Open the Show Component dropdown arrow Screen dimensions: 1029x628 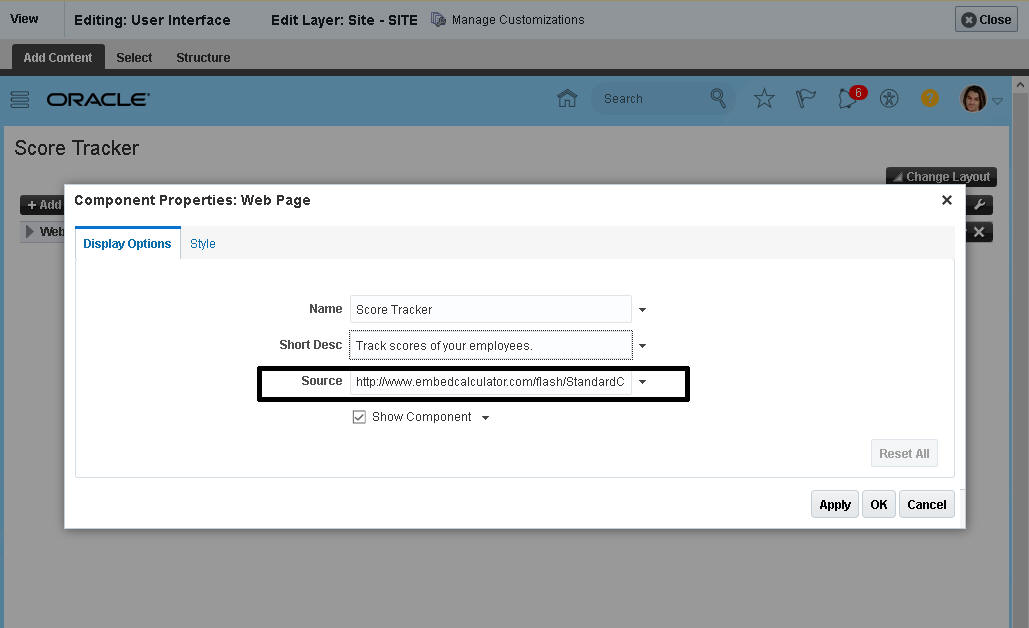click(x=486, y=417)
